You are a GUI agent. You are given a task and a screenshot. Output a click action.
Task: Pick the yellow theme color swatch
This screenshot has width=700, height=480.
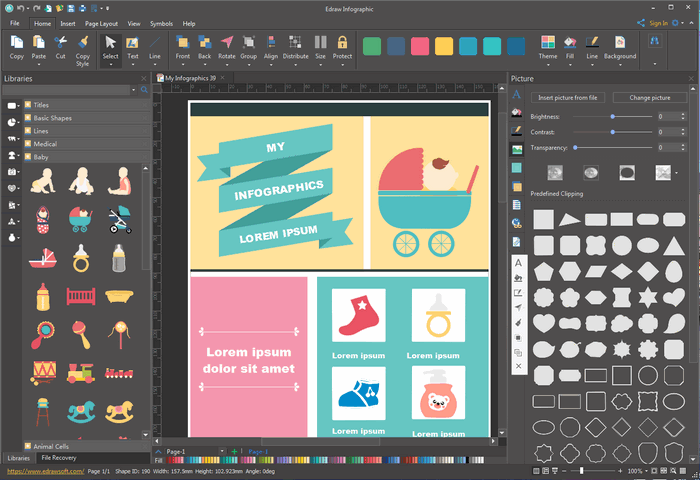[443, 46]
